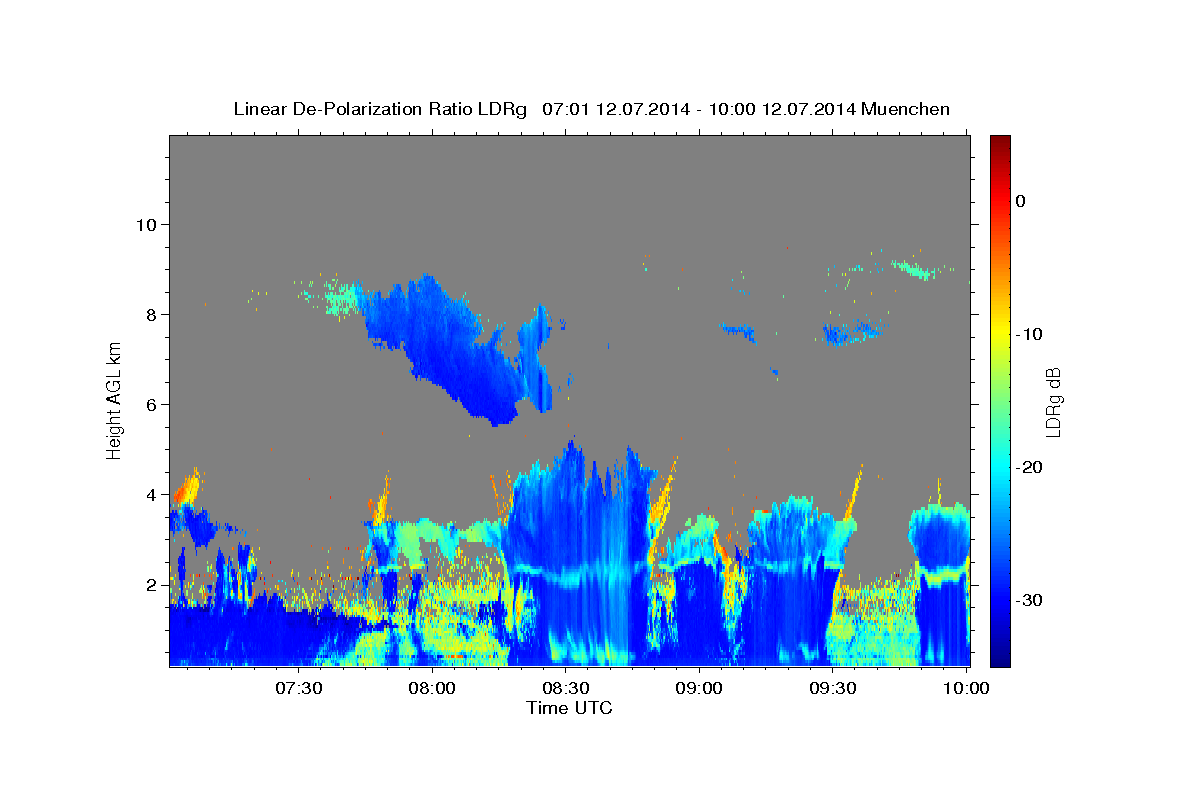Click the colorbar value label -30
The height and width of the screenshot is (800, 1200).
(x=1030, y=600)
